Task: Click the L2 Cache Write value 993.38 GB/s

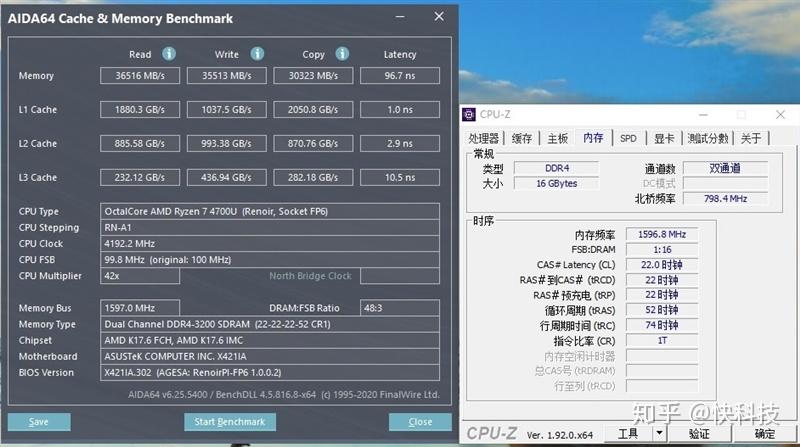Action: 227,143
